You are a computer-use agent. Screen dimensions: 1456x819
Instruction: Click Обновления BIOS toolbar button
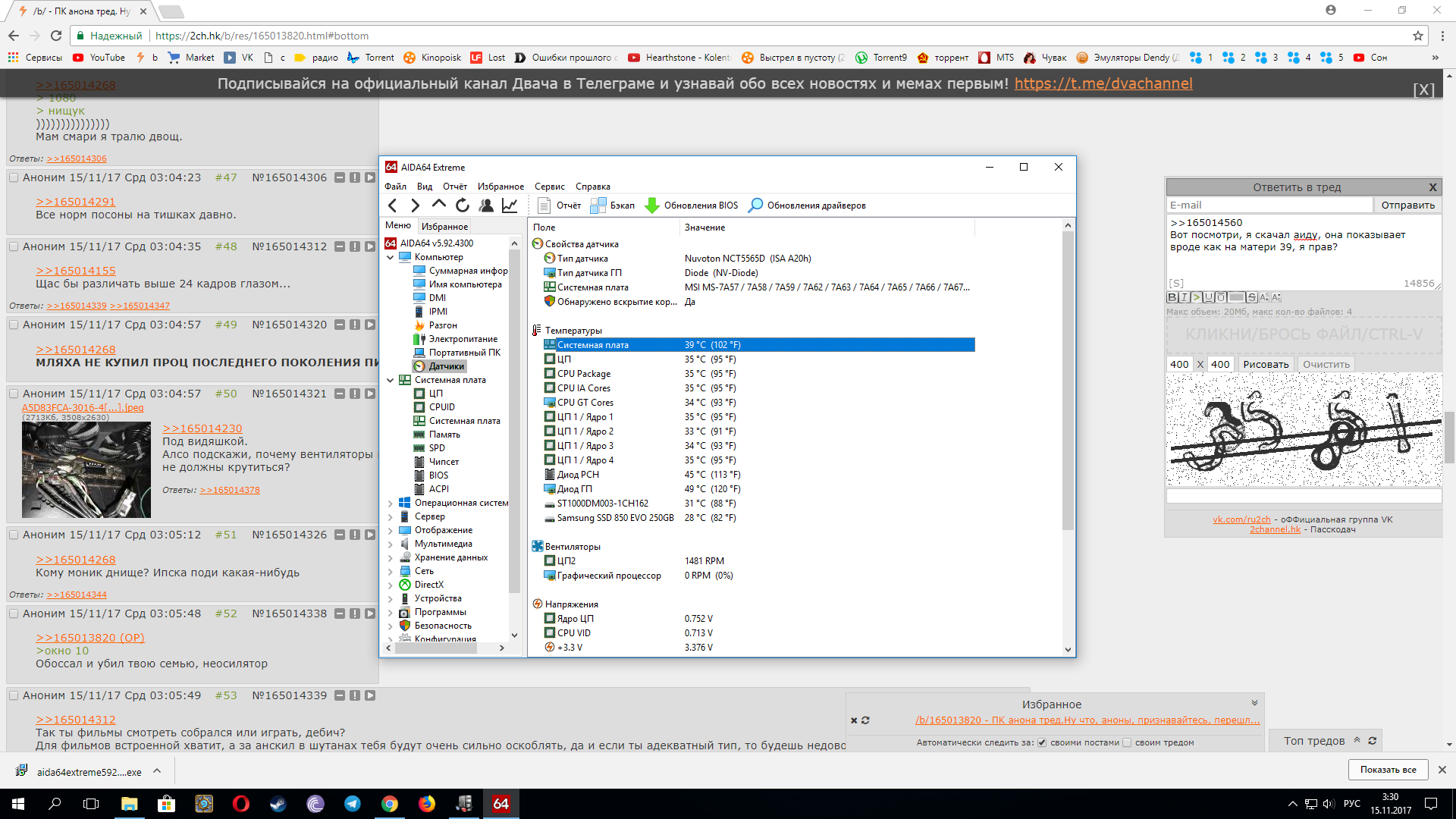click(x=692, y=206)
